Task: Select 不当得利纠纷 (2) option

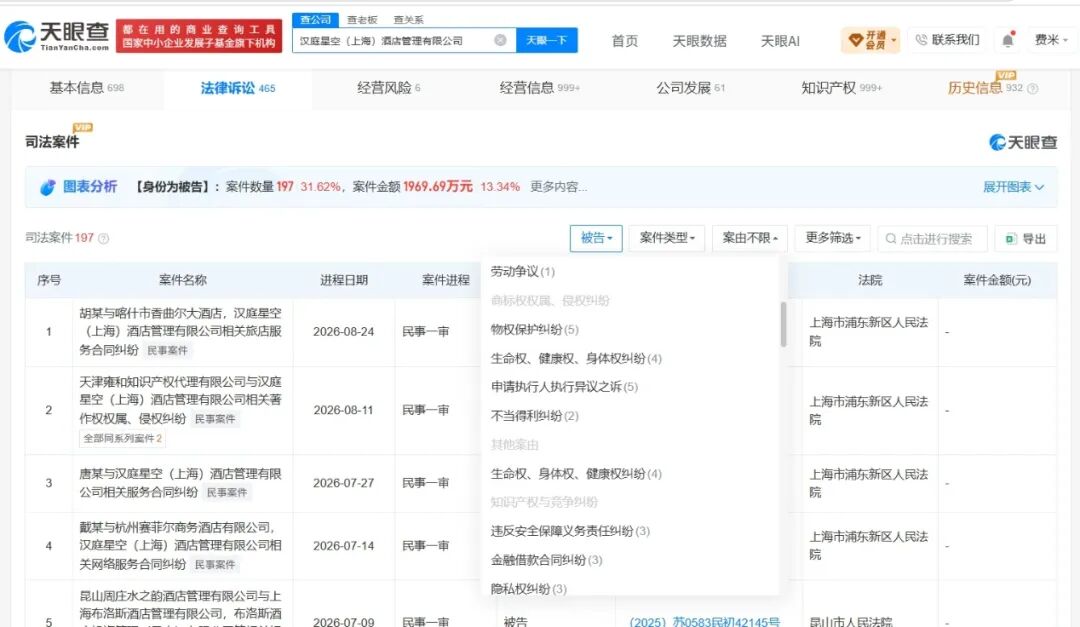Action: pyautogui.click(x=534, y=415)
